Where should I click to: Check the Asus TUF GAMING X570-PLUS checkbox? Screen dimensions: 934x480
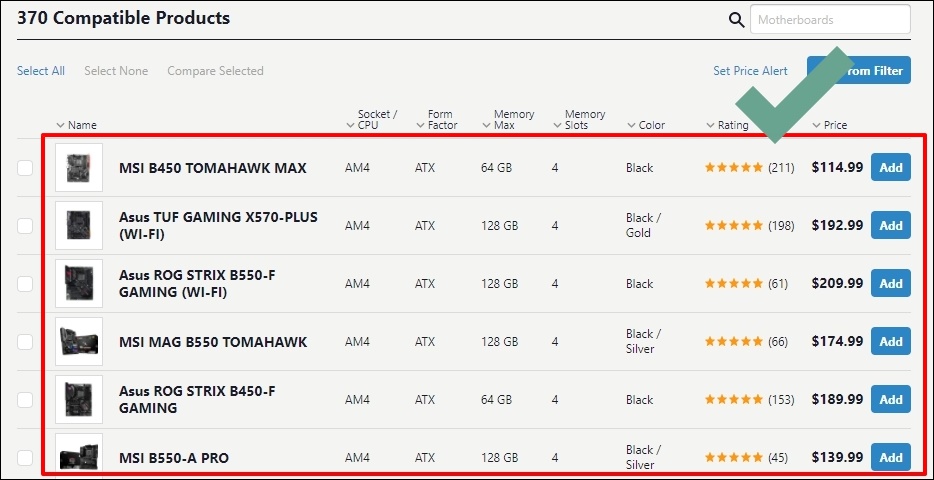click(25, 226)
